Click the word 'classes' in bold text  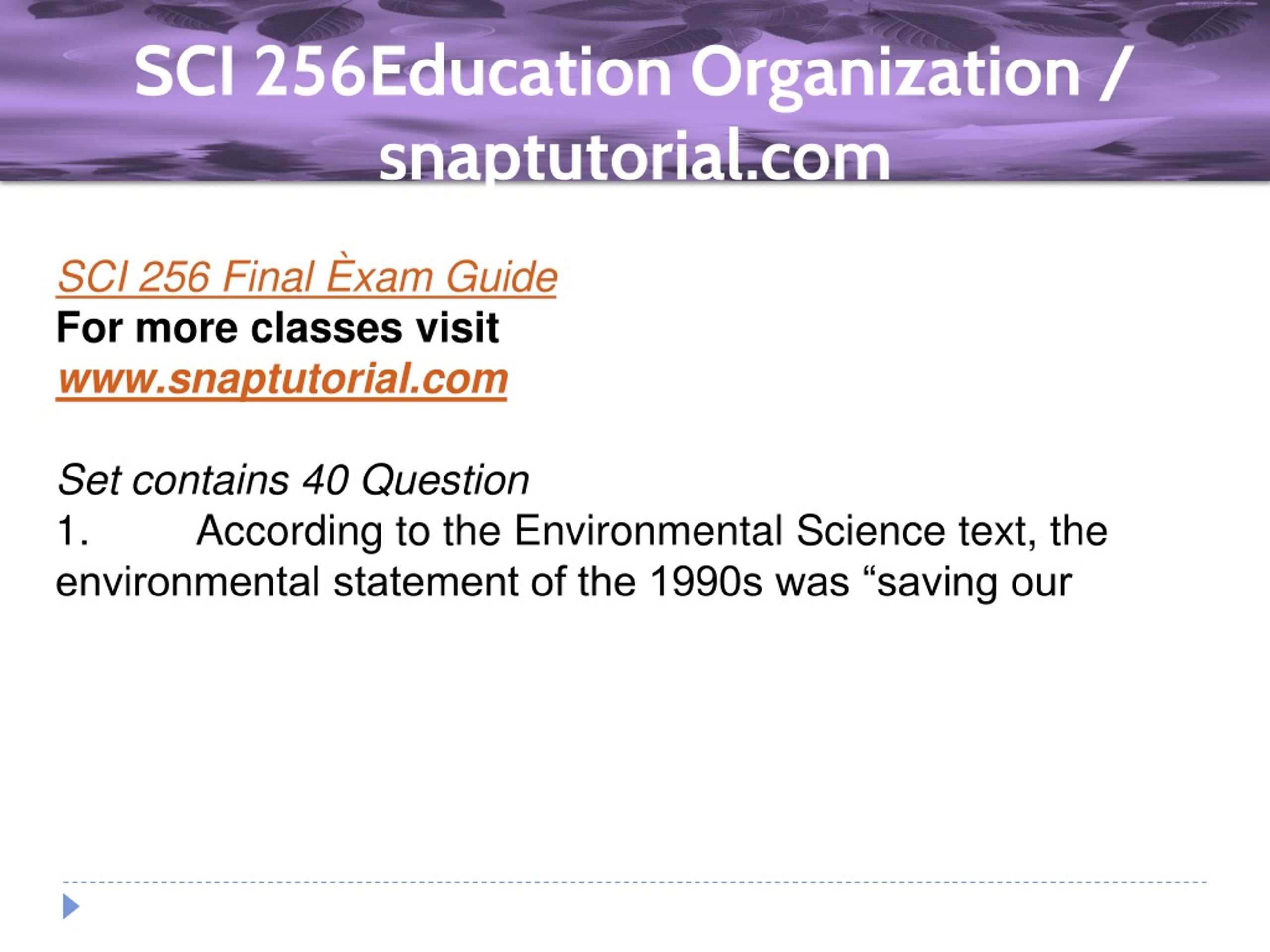pyautogui.click(x=327, y=329)
